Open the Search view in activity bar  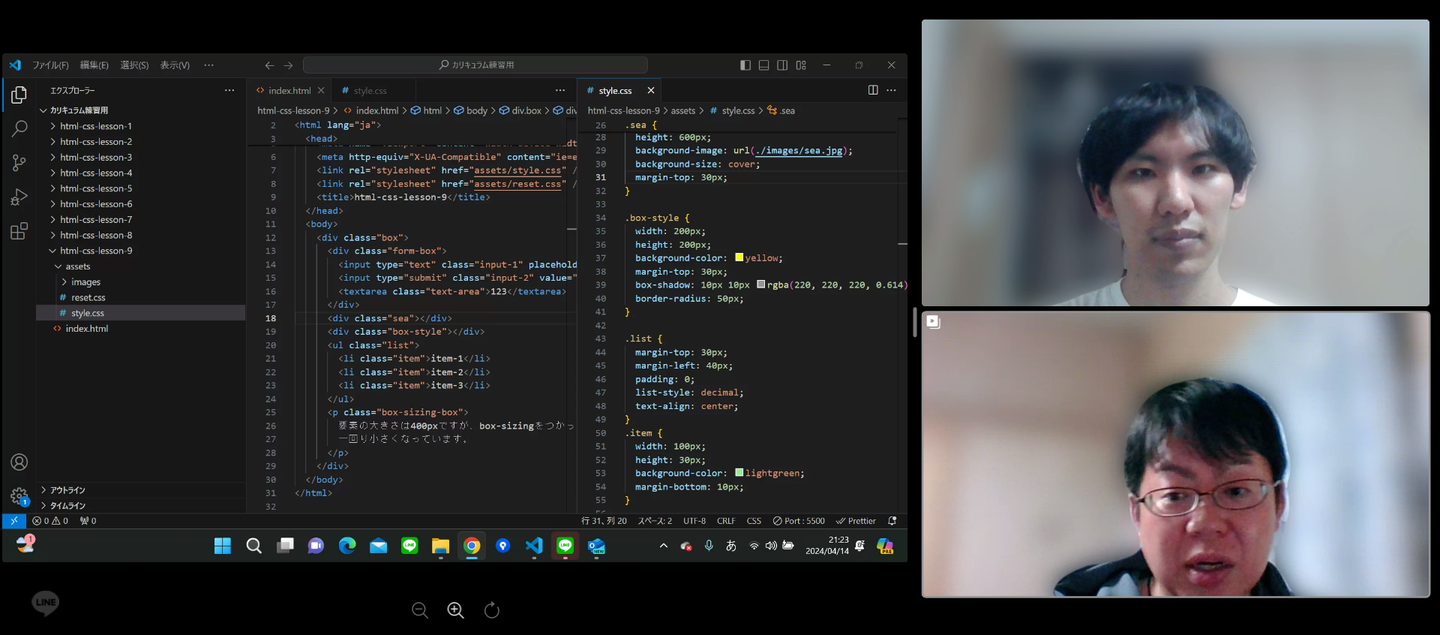point(19,129)
